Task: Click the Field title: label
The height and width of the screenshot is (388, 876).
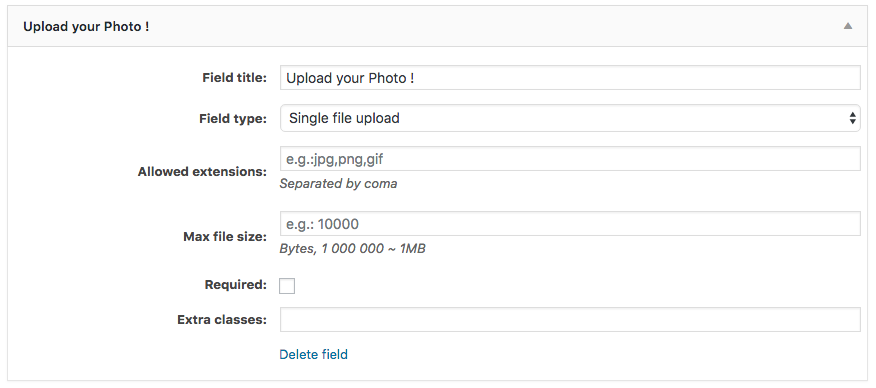Action: [235, 78]
